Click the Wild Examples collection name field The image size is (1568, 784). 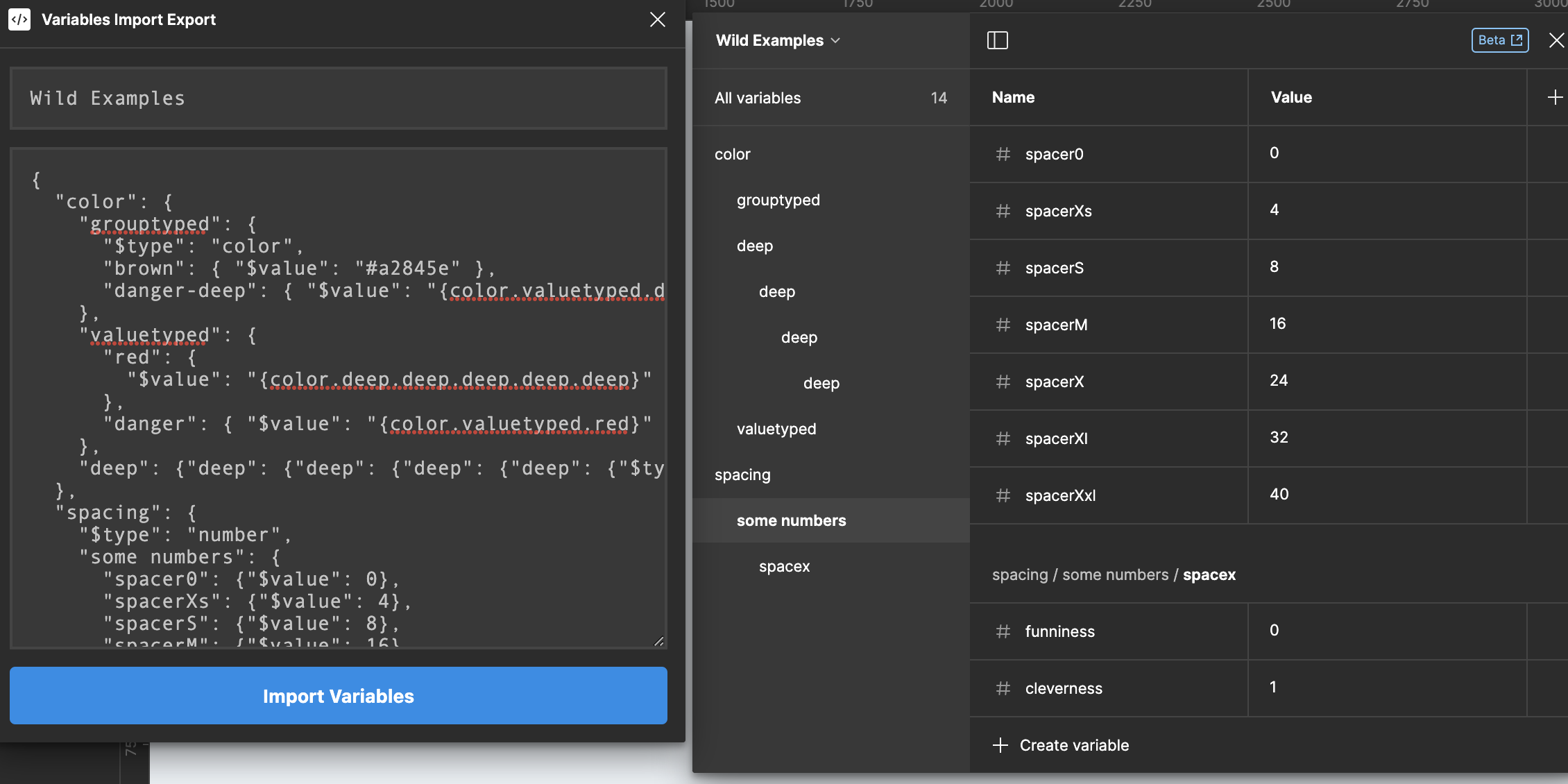[x=337, y=98]
